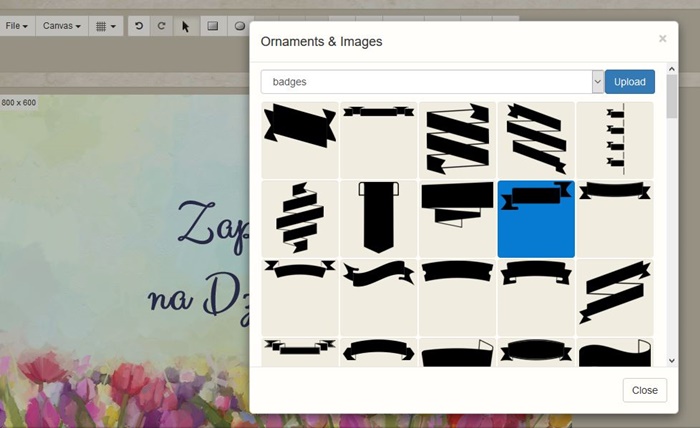Click the Redo arrow in toolbar
The height and width of the screenshot is (428, 700).
(x=161, y=26)
